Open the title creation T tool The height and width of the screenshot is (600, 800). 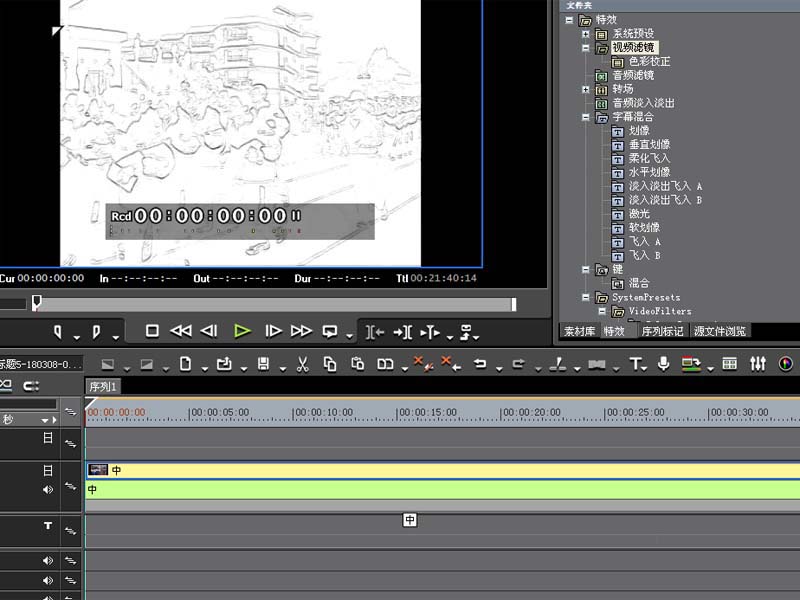tap(635, 364)
